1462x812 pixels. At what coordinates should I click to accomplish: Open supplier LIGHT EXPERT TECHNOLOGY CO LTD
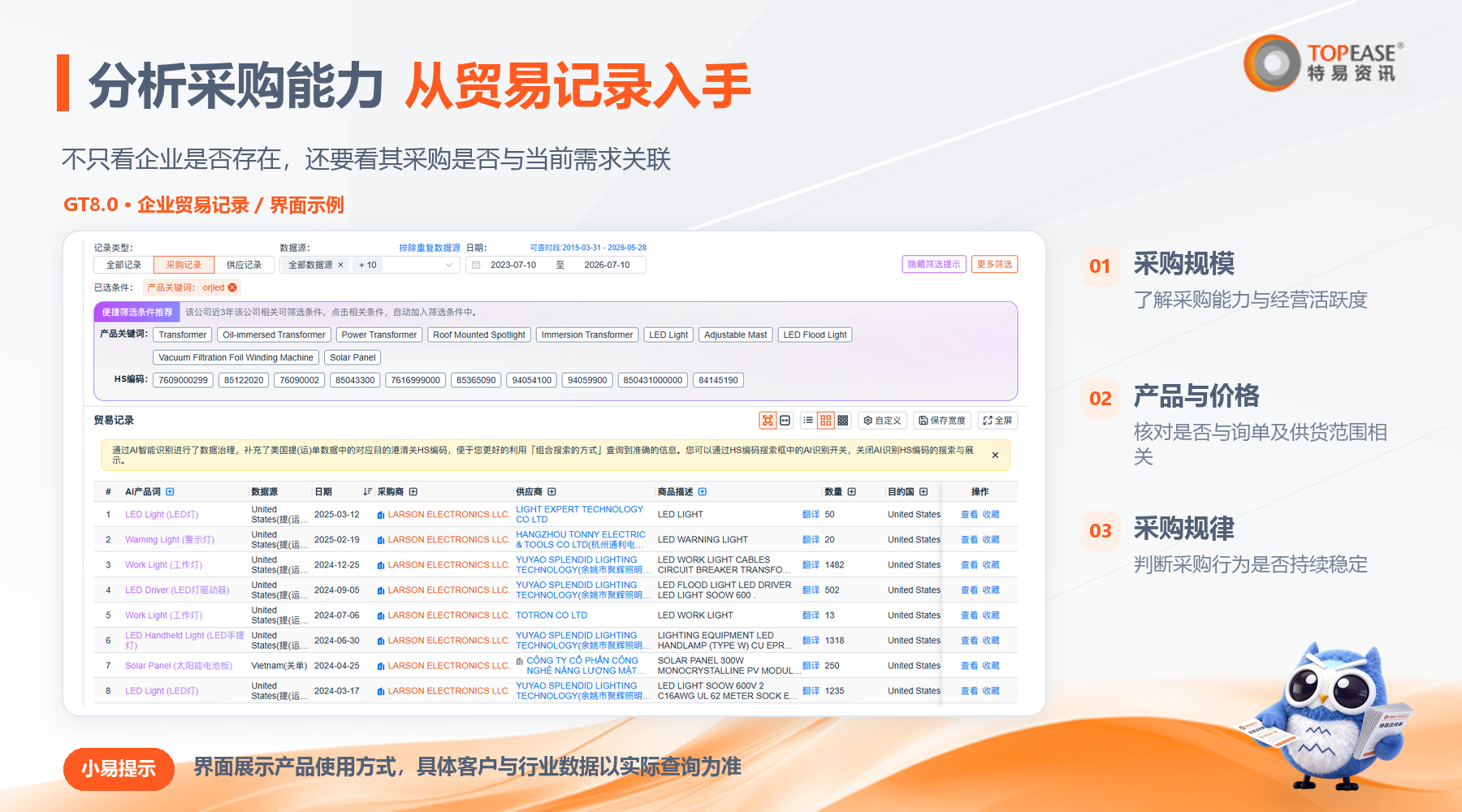(580, 514)
